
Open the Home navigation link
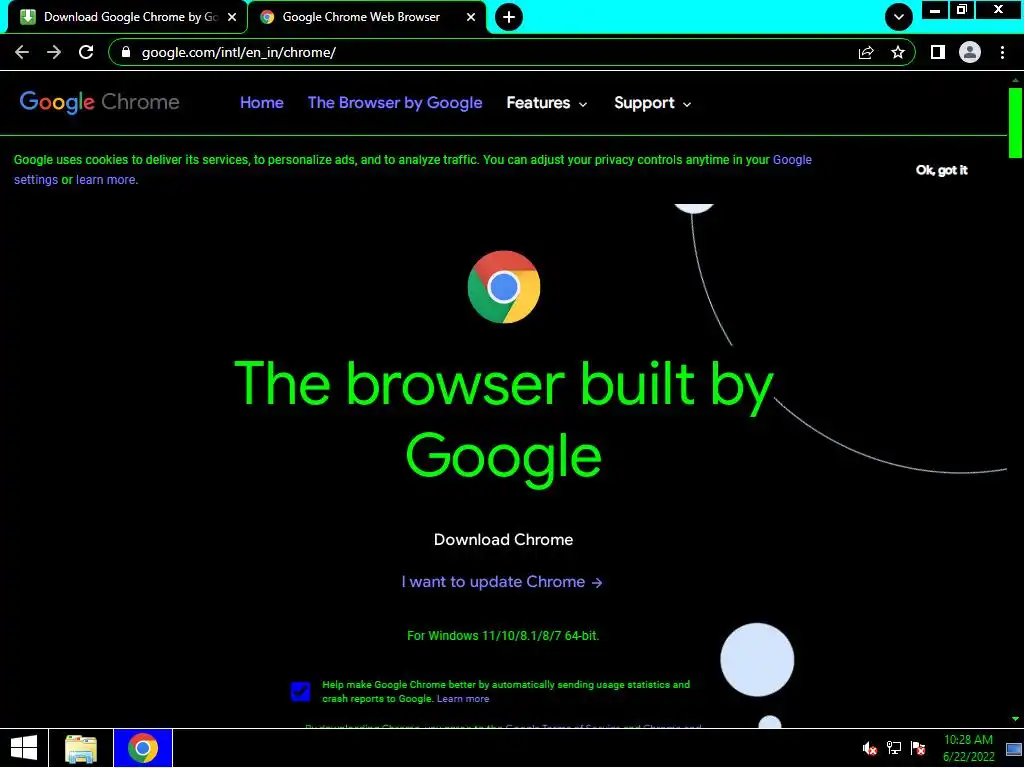pos(261,103)
